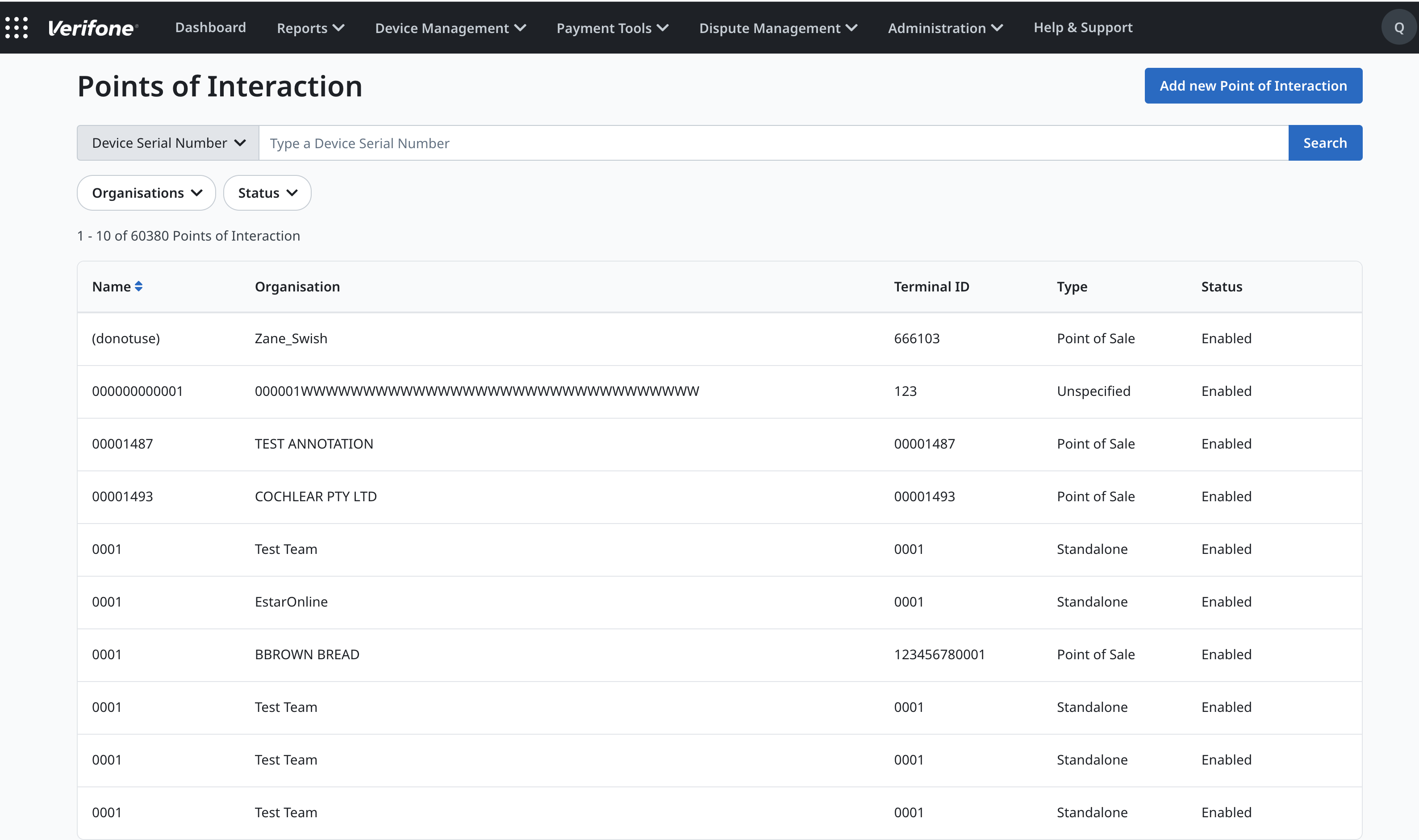Click the Search button

(1325, 143)
